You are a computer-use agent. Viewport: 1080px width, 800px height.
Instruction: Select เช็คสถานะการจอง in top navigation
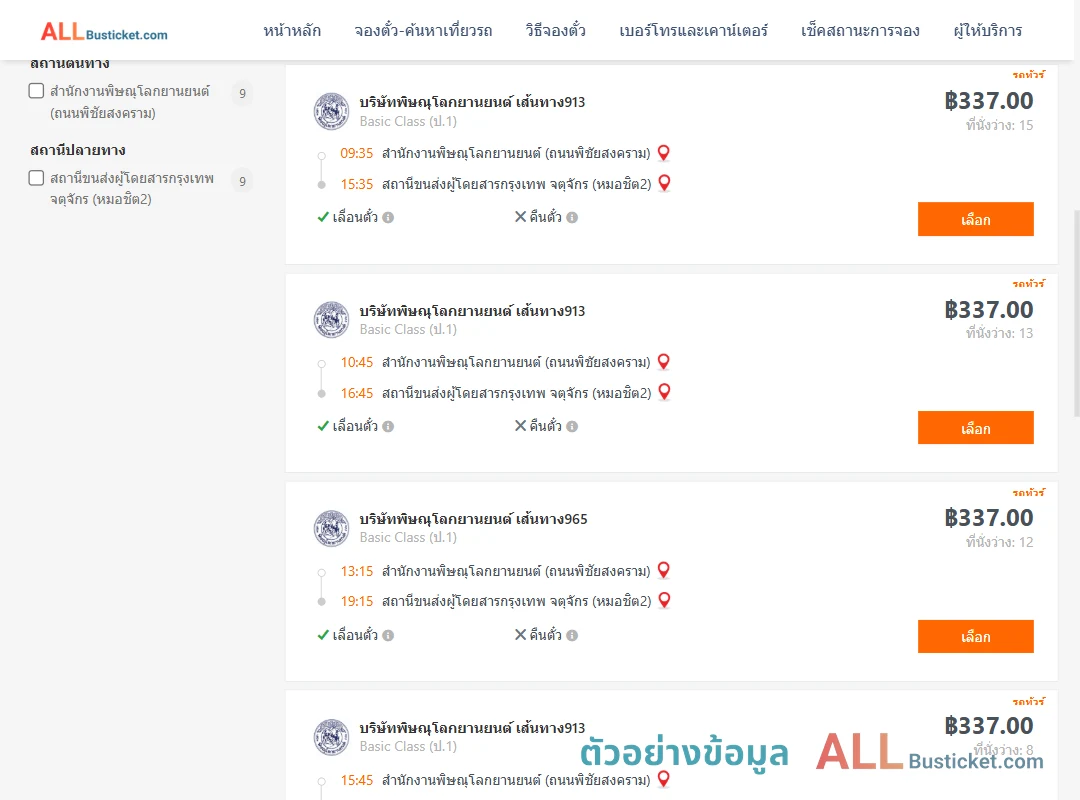(x=860, y=31)
